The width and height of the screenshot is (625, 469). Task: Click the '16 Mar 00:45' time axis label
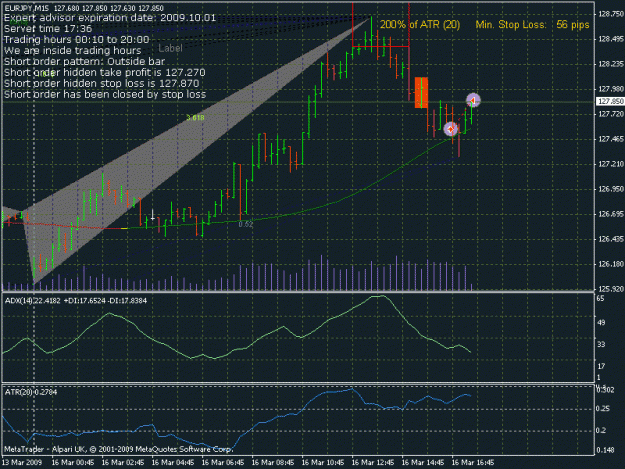coord(73,463)
